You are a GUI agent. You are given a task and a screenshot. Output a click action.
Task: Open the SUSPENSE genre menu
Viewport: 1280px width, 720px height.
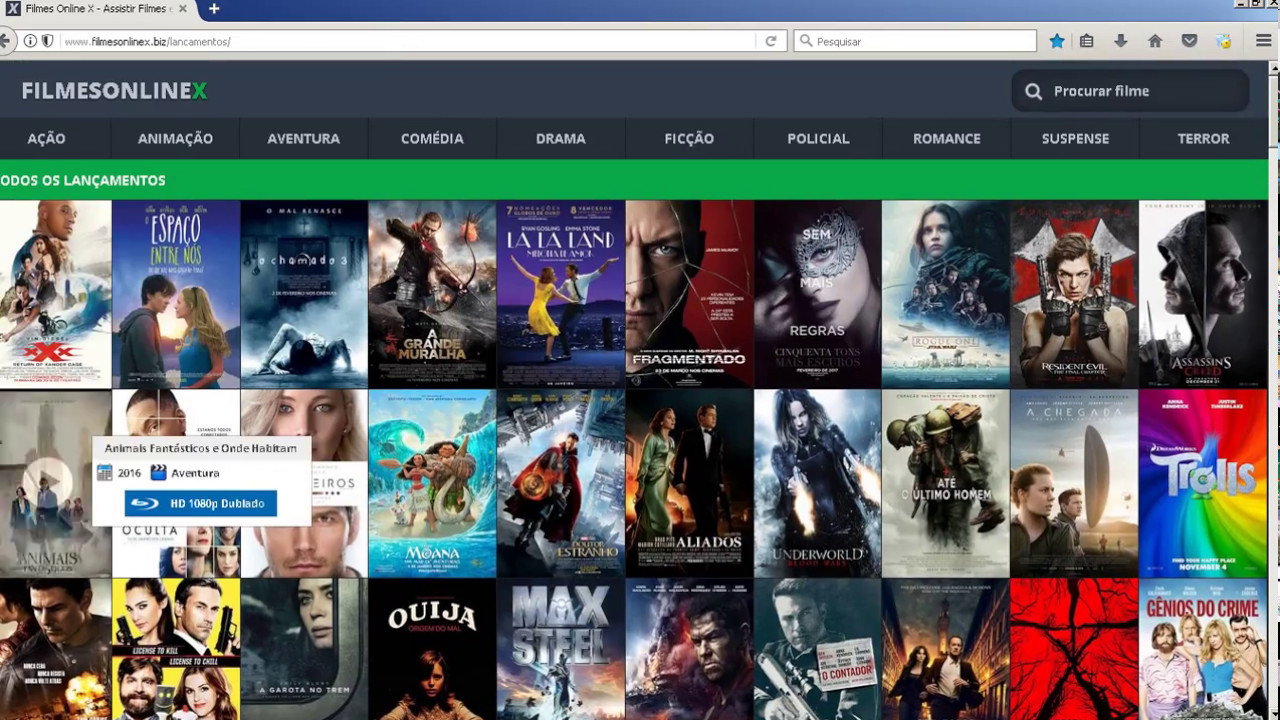click(1075, 139)
